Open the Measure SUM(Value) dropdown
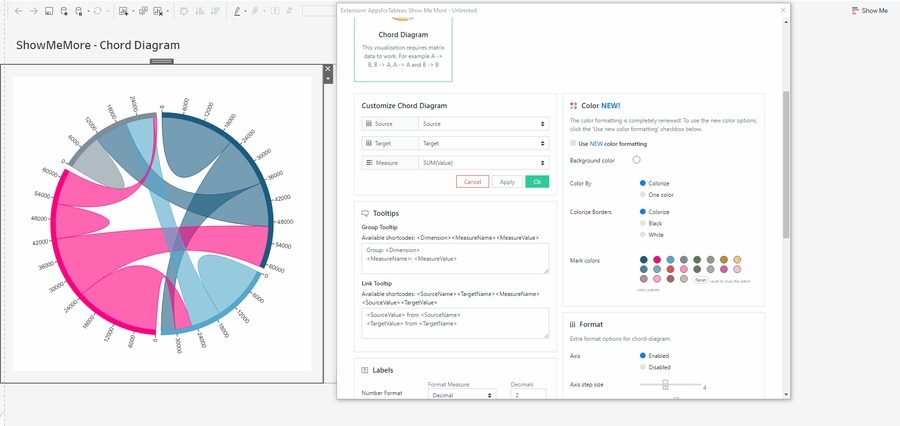900x426 pixels. pyautogui.click(x=484, y=162)
